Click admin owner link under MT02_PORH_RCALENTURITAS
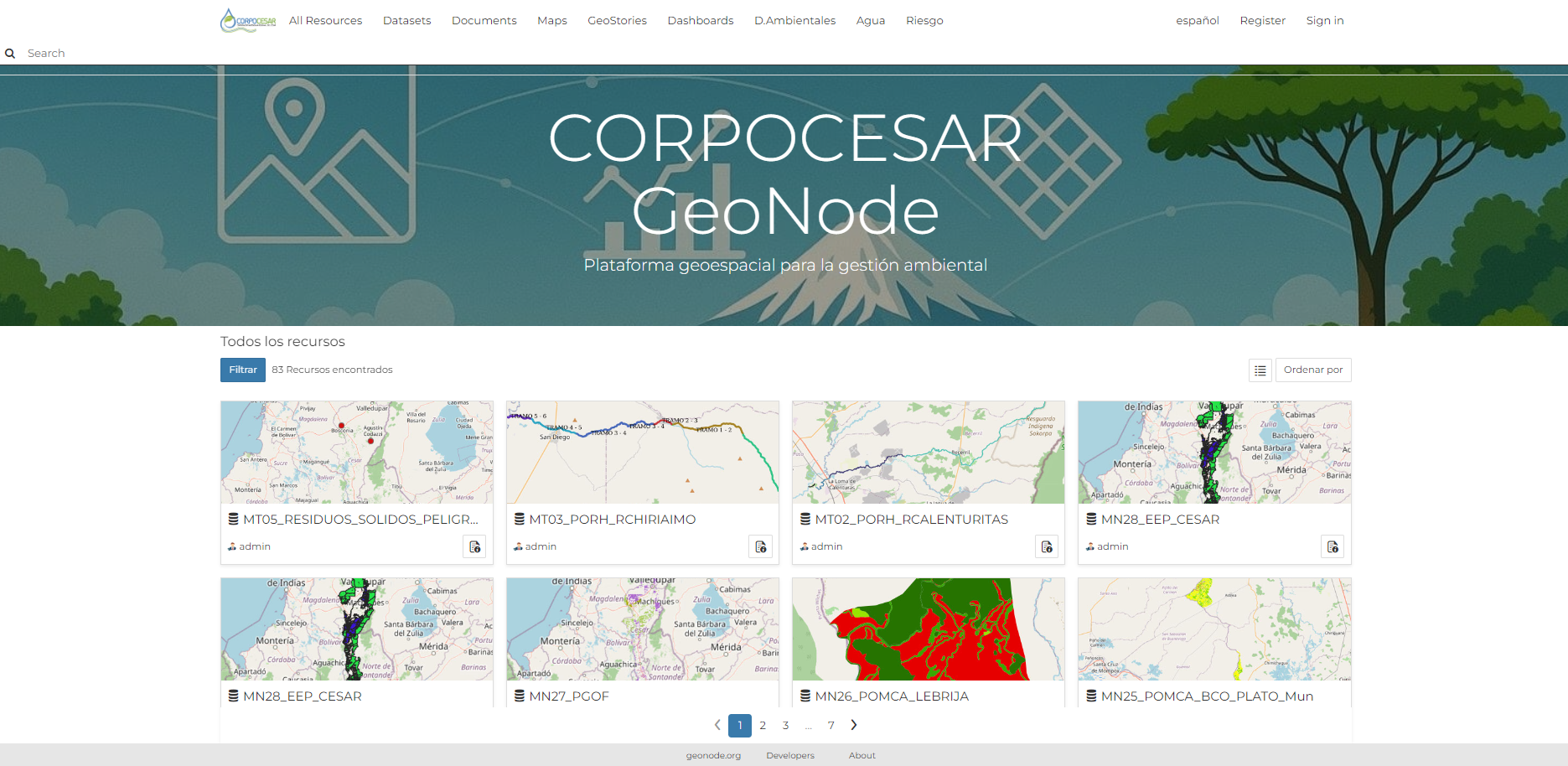Viewport: 1568px width, 766px height. tap(826, 546)
